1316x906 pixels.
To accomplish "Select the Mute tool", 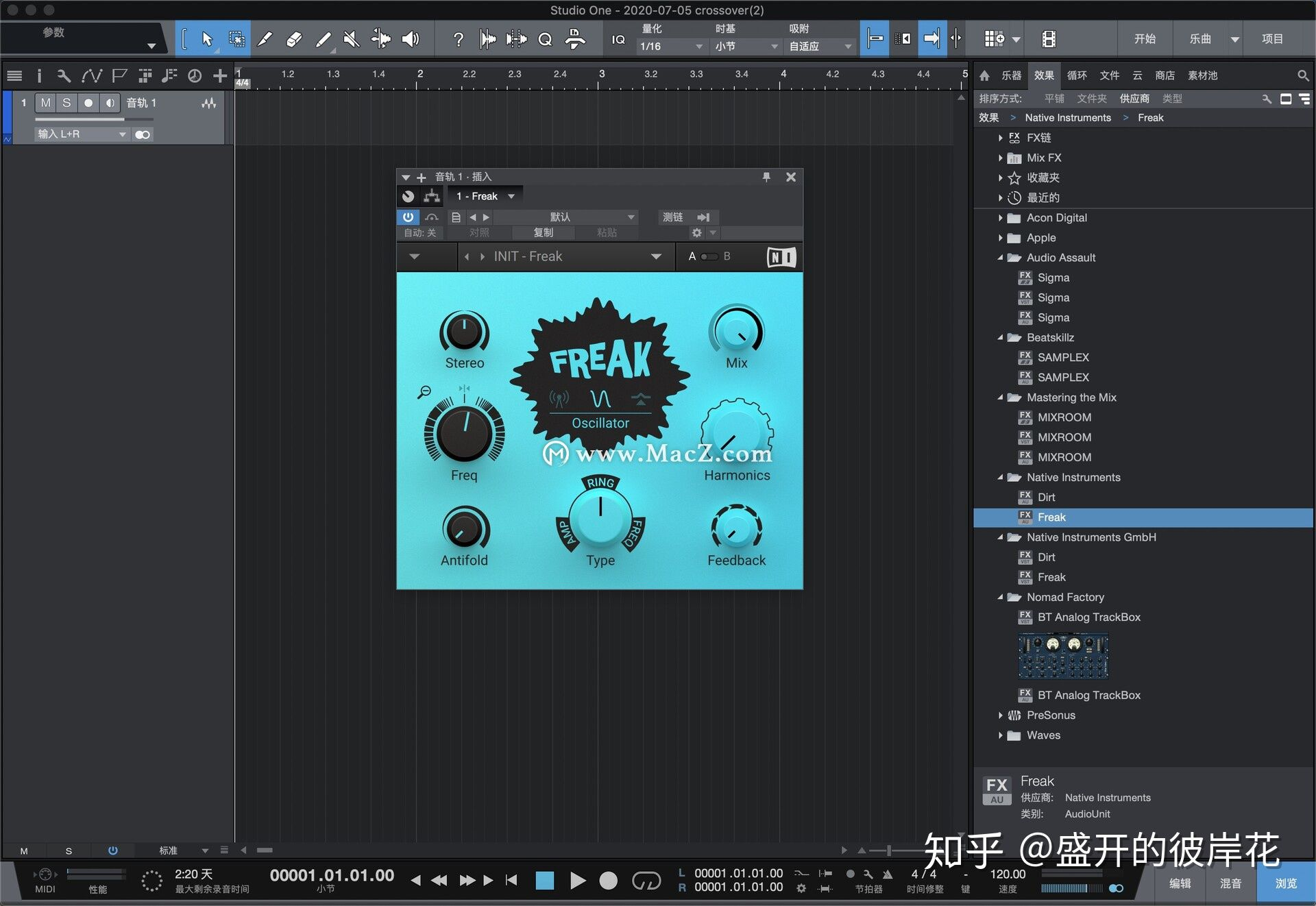I will click(x=352, y=39).
